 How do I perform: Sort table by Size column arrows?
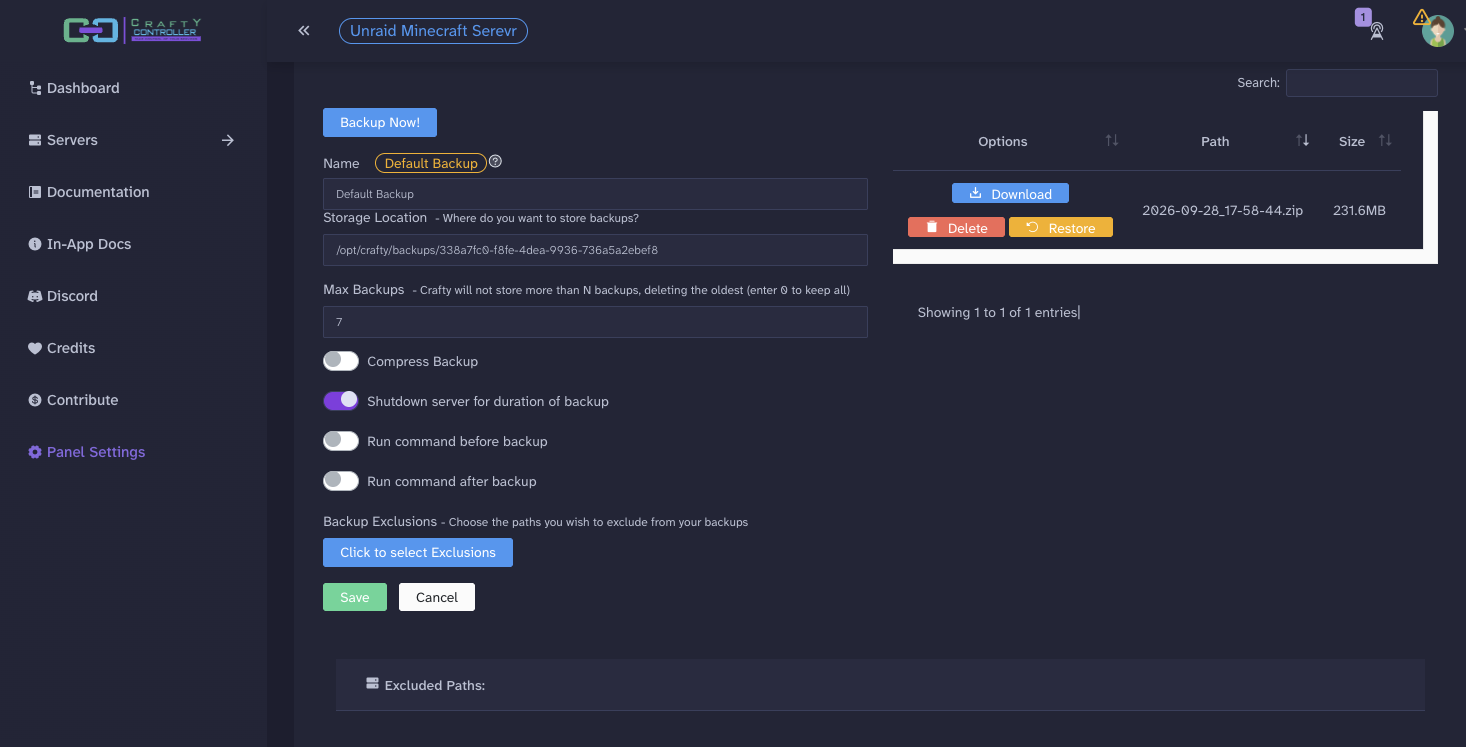pos(1385,141)
